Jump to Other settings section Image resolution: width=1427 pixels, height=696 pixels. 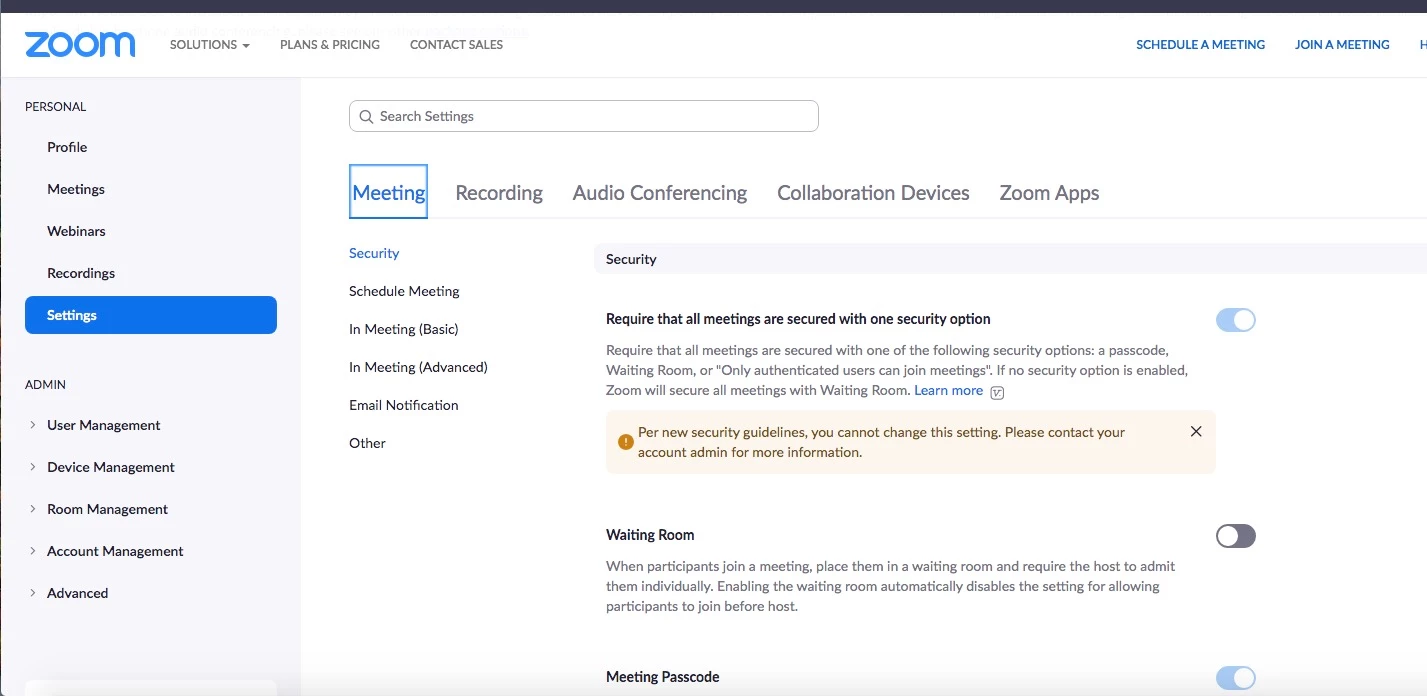367,443
